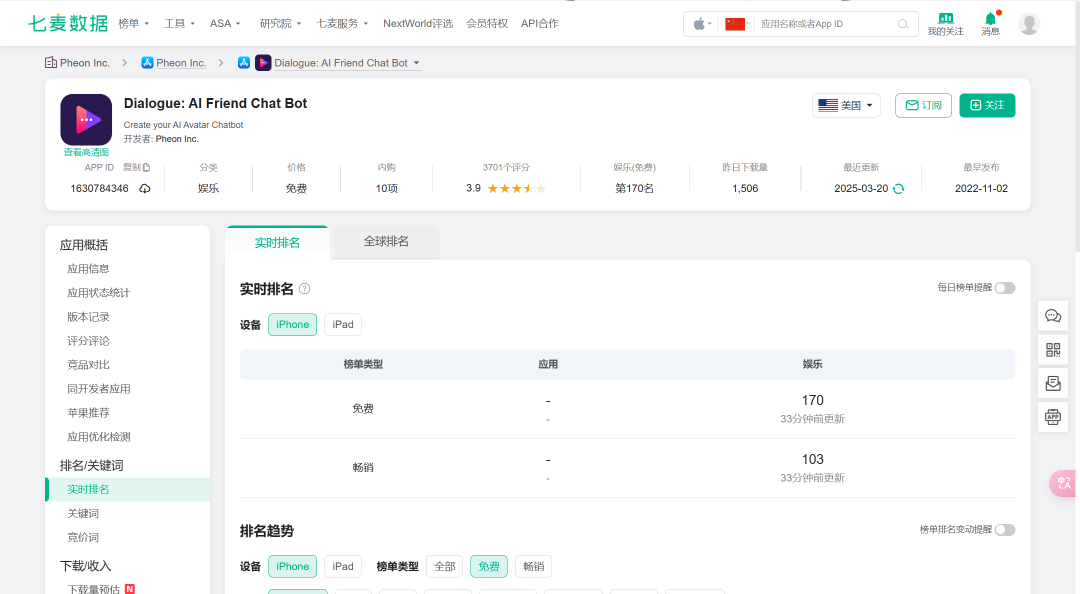Viewport: 1080px width, 594px height.
Task: Click the 畅销 rank value 103
Action: pos(812,460)
